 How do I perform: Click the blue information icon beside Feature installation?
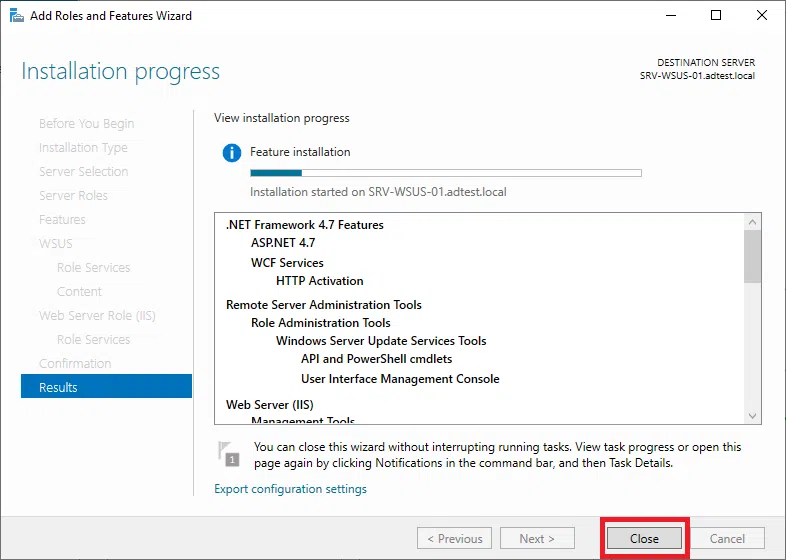[232, 153]
